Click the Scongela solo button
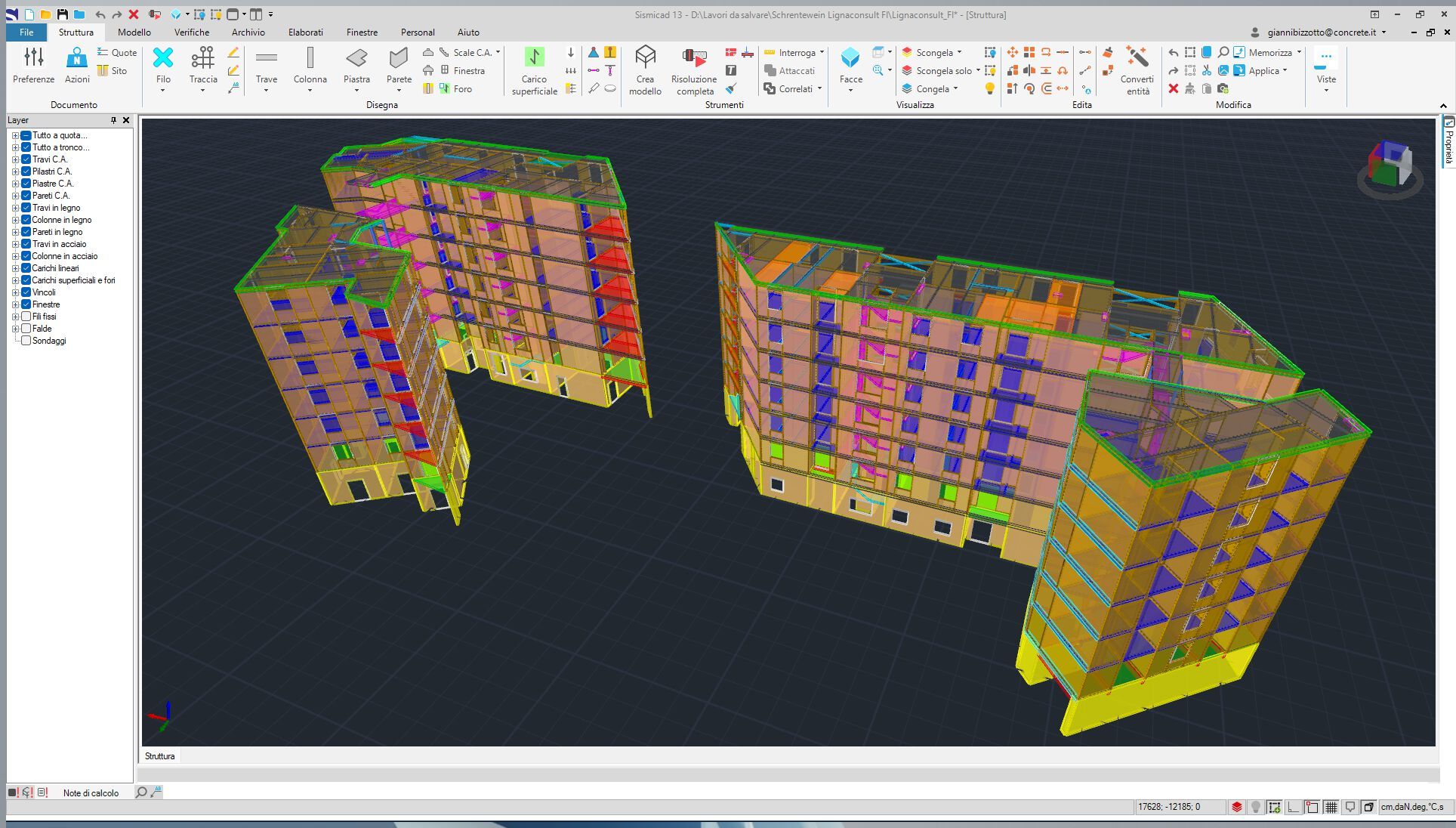This screenshot has height=828, width=1456. coord(943,70)
